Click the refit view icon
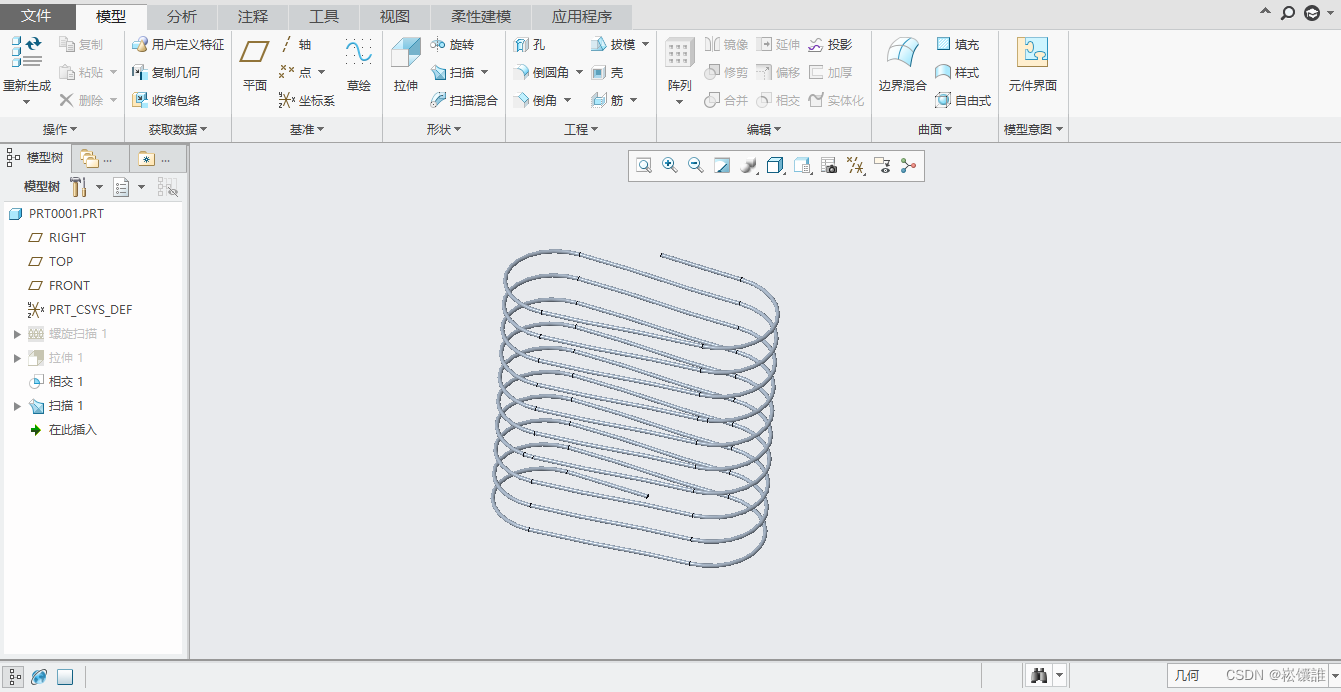1341x692 pixels. [644, 166]
